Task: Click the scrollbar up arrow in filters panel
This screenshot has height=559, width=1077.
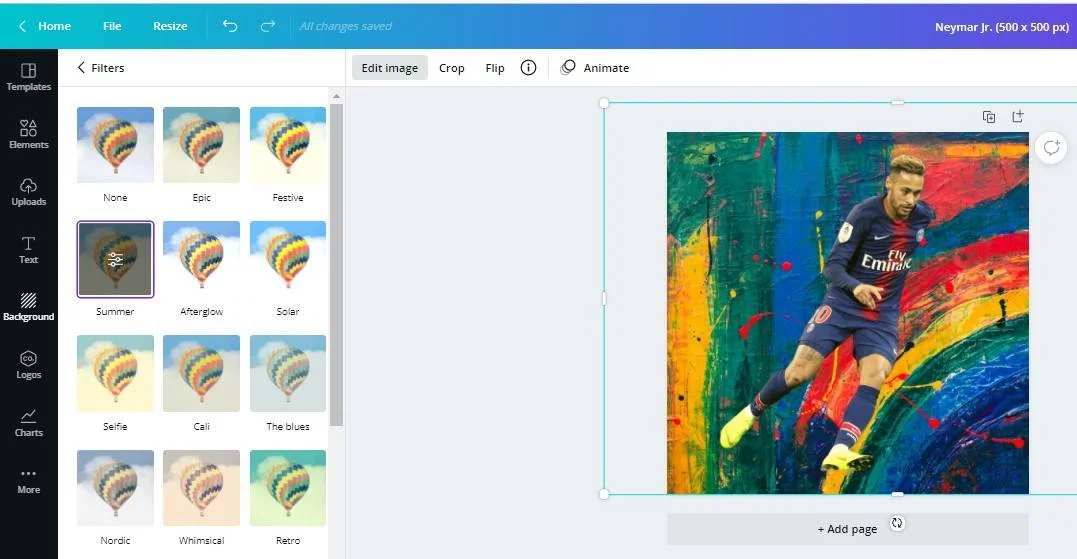Action: pyautogui.click(x=336, y=96)
